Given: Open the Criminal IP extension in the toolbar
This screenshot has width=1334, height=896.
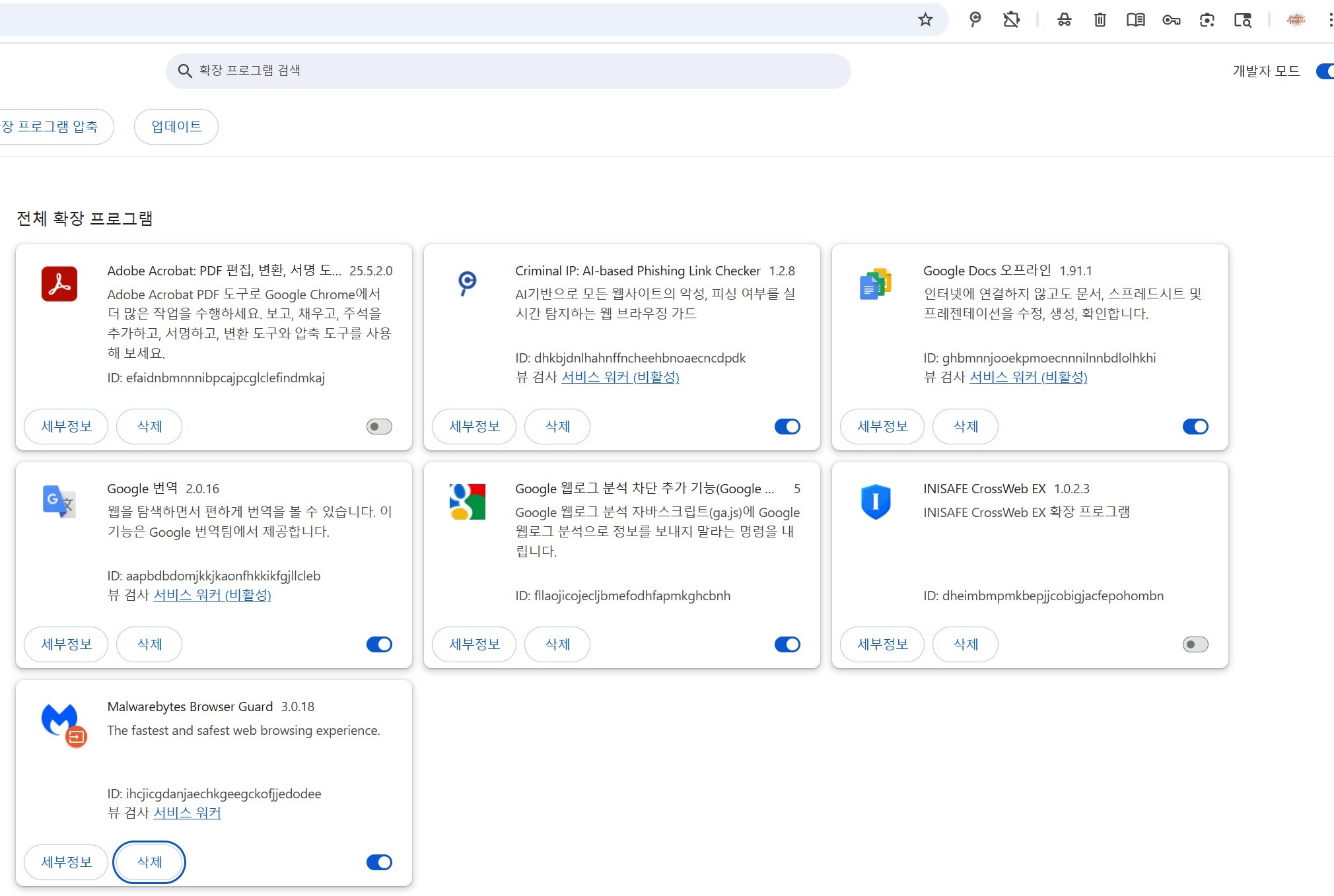Looking at the screenshot, I should point(975,20).
